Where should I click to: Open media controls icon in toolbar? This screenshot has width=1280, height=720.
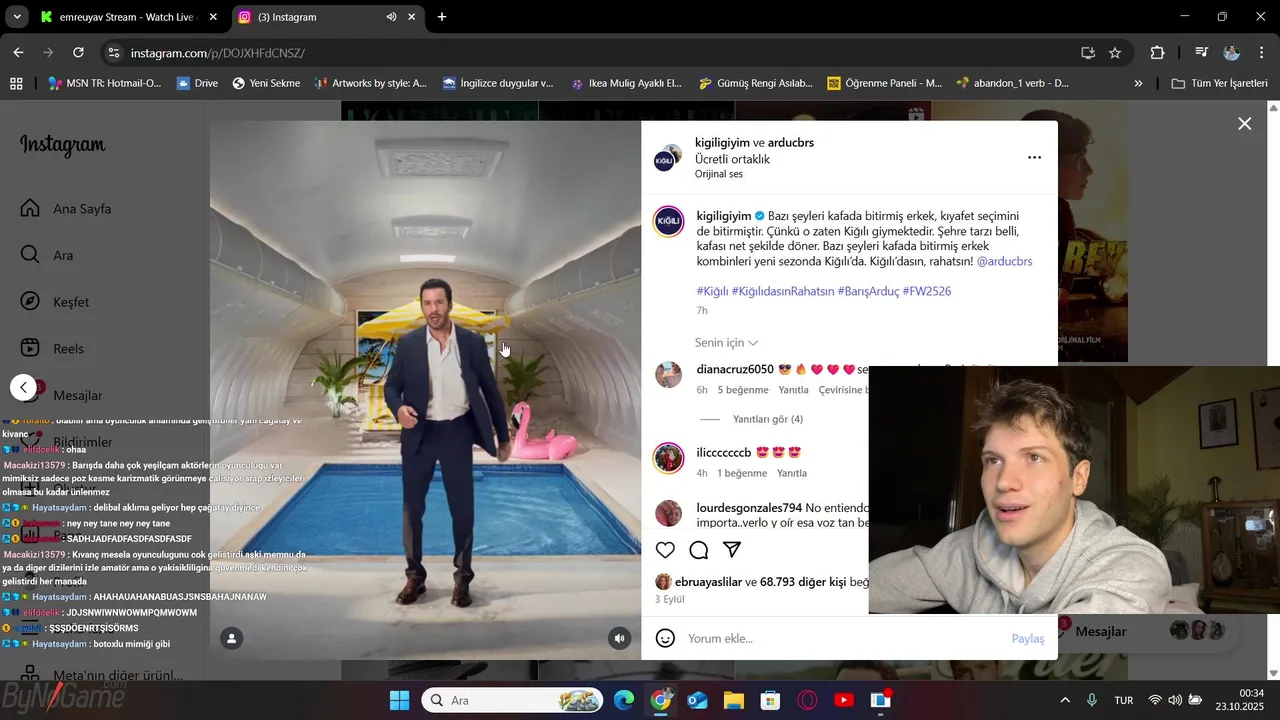point(1202,53)
